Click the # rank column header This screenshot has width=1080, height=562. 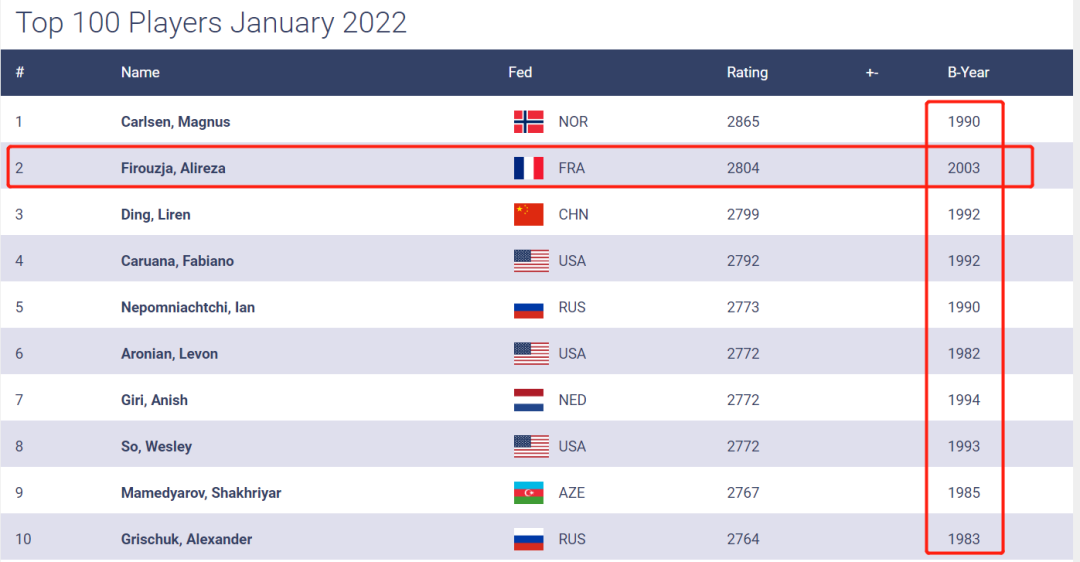(20, 72)
